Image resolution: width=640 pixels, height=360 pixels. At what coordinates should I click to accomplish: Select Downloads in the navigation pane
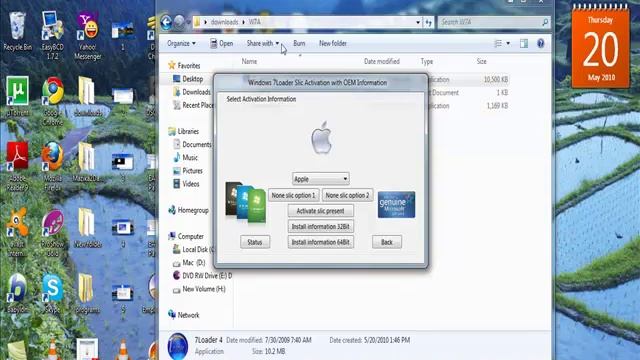click(192, 92)
